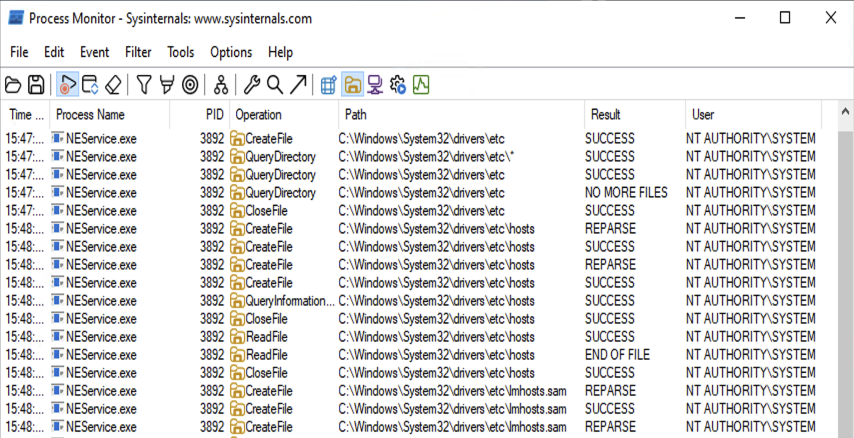Select the END OF FILE result

[x=617, y=355]
